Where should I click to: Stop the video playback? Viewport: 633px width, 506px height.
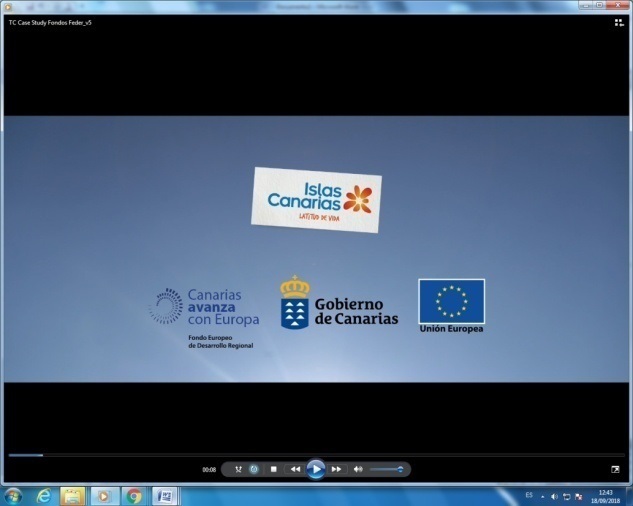point(273,469)
